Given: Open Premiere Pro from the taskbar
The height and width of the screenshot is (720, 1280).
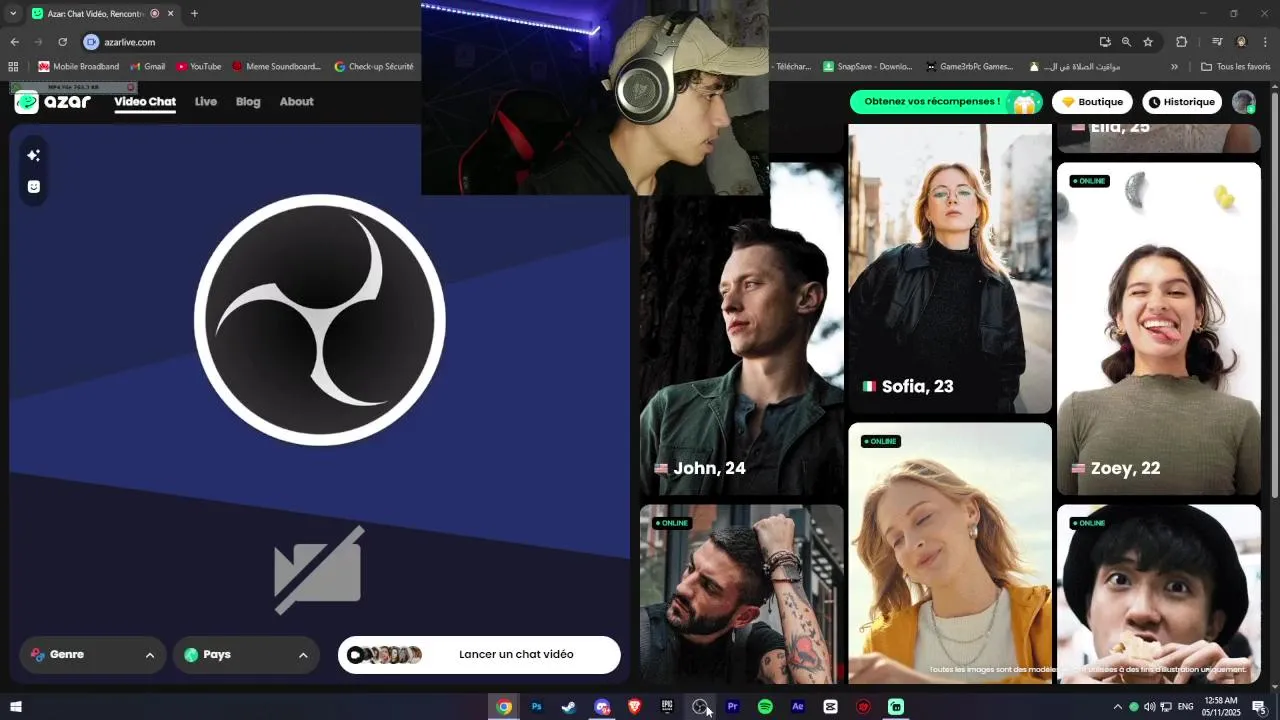Looking at the screenshot, I should click(x=732, y=707).
